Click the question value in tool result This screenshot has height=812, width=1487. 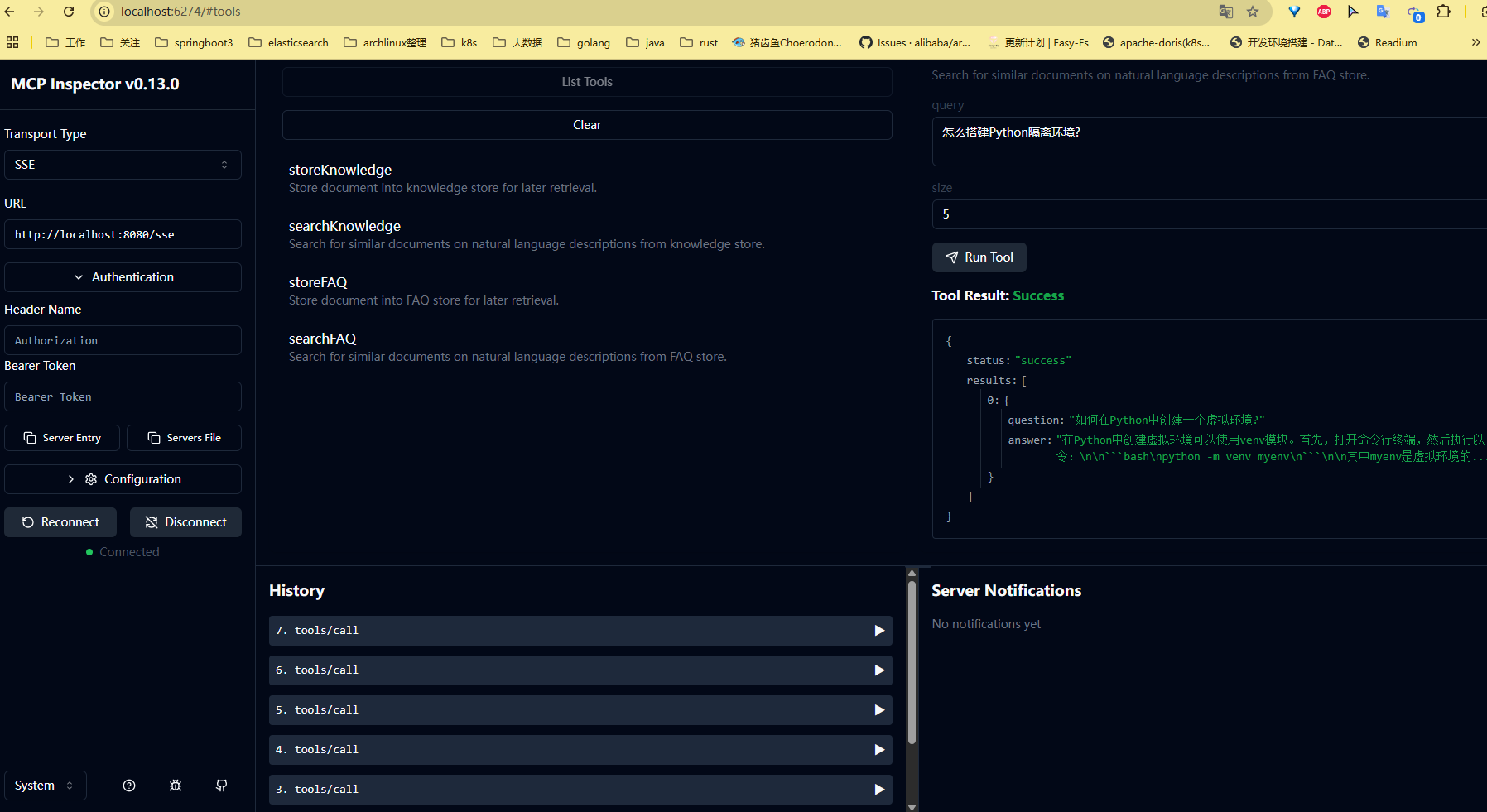[1167, 420]
